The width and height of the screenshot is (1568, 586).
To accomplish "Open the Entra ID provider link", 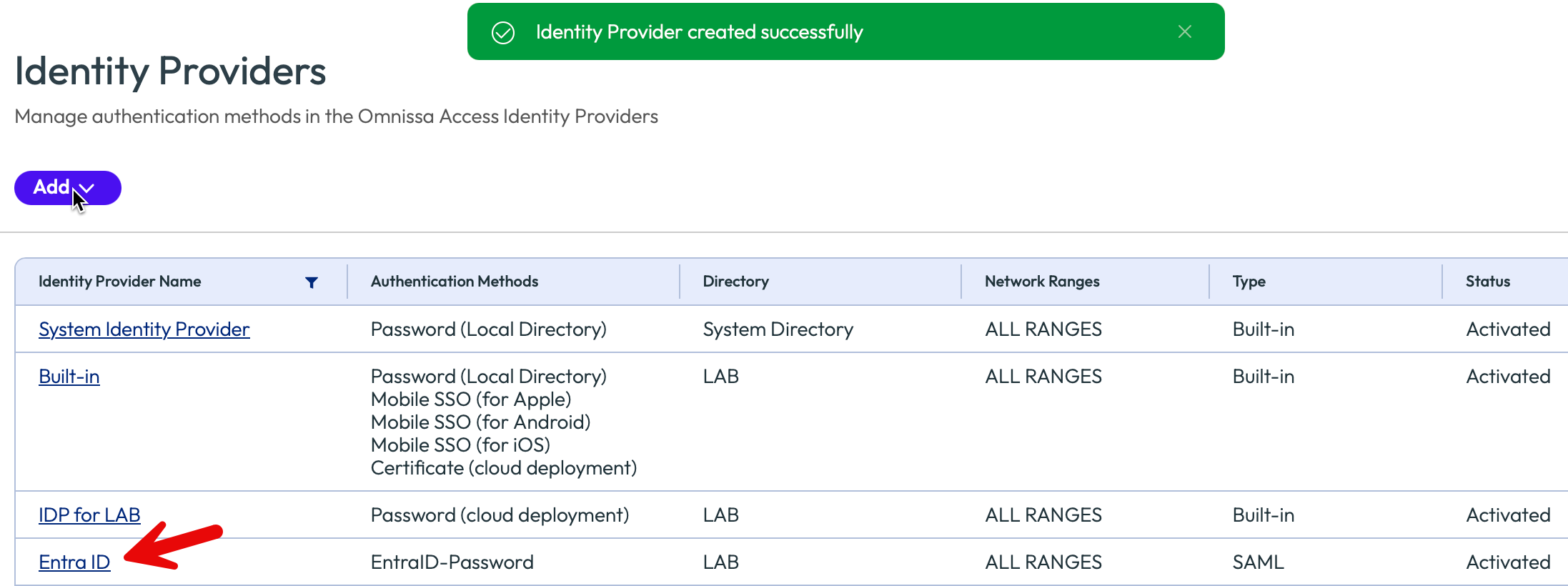I will [x=74, y=562].
